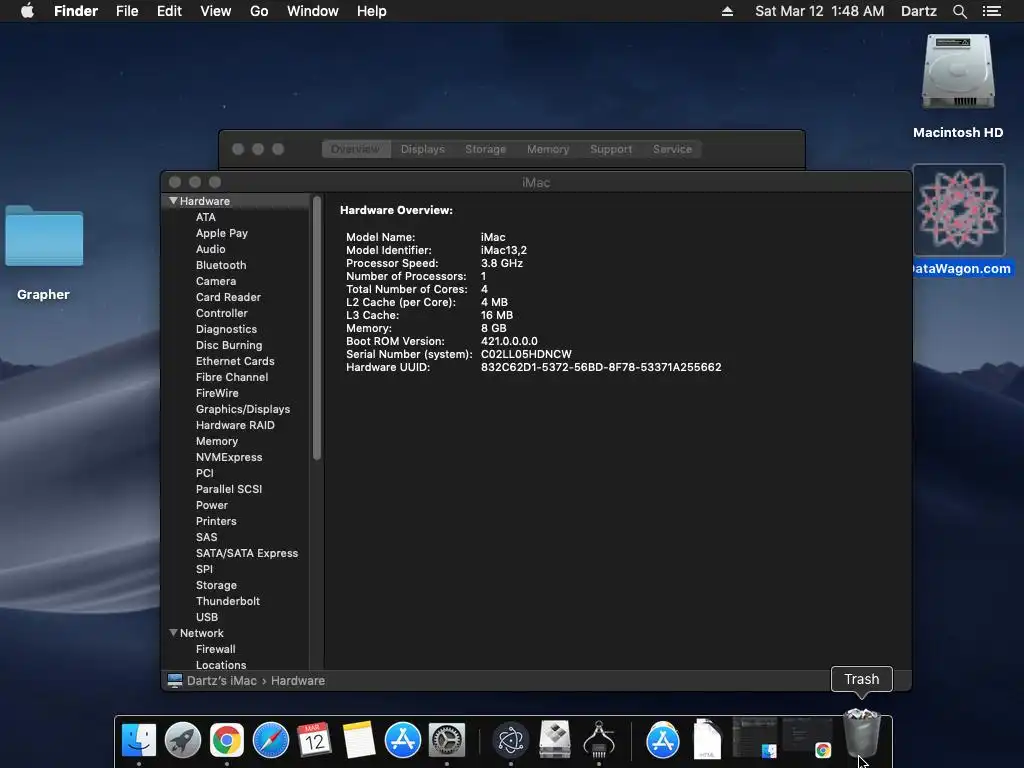The image size is (1024, 768).
Task: Switch to Overview tab in About window
Action: coord(356,149)
